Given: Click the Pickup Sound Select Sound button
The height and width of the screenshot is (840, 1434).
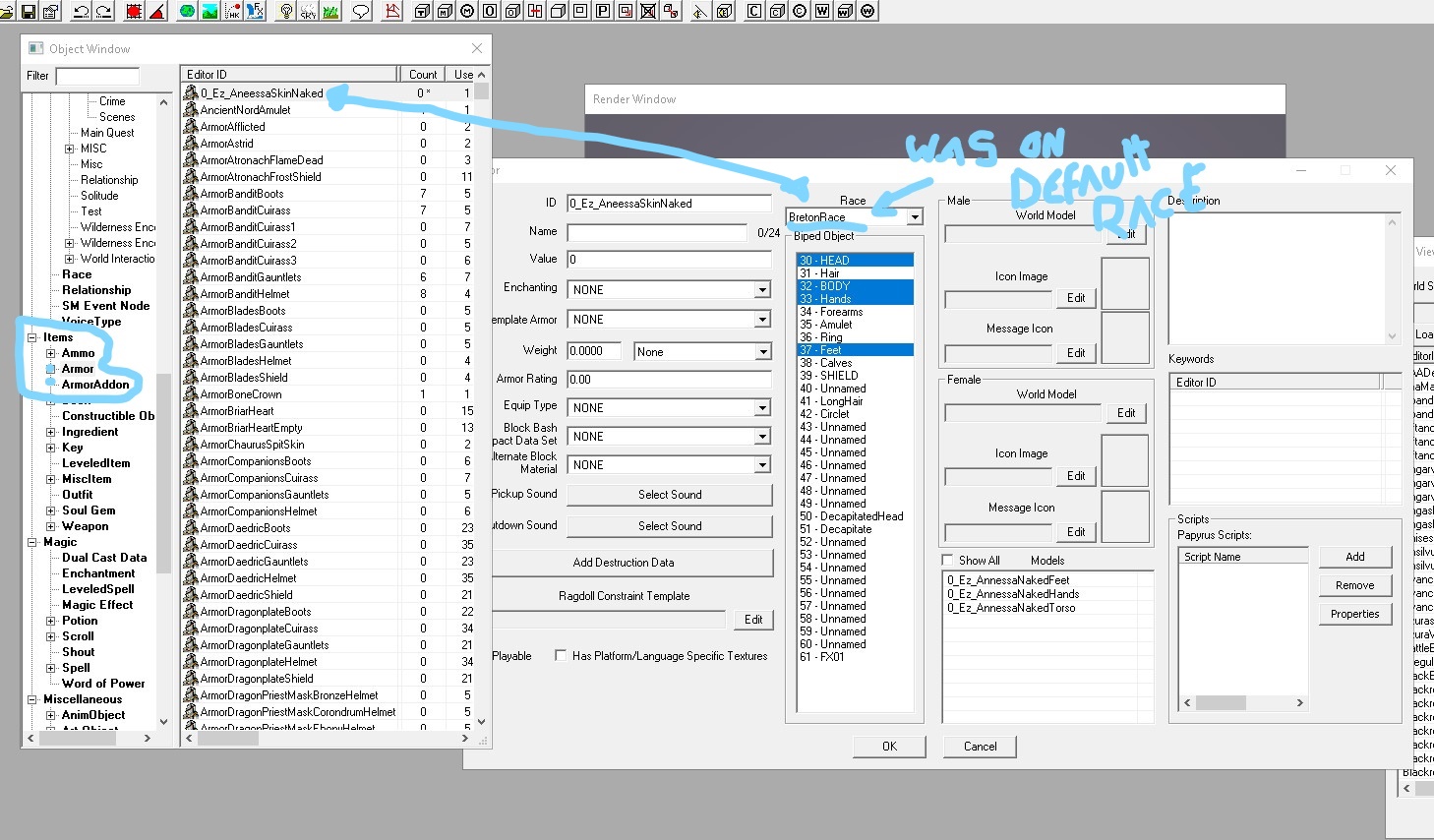Looking at the screenshot, I should point(670,495).
